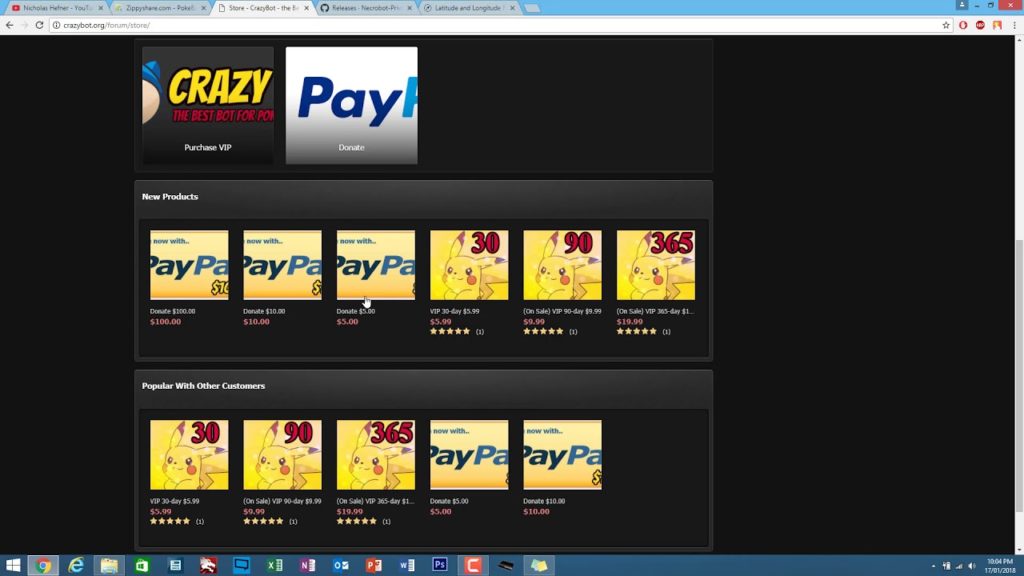
Task: Open Photoshop from the taskbar
Action: (x=439, y=565)
